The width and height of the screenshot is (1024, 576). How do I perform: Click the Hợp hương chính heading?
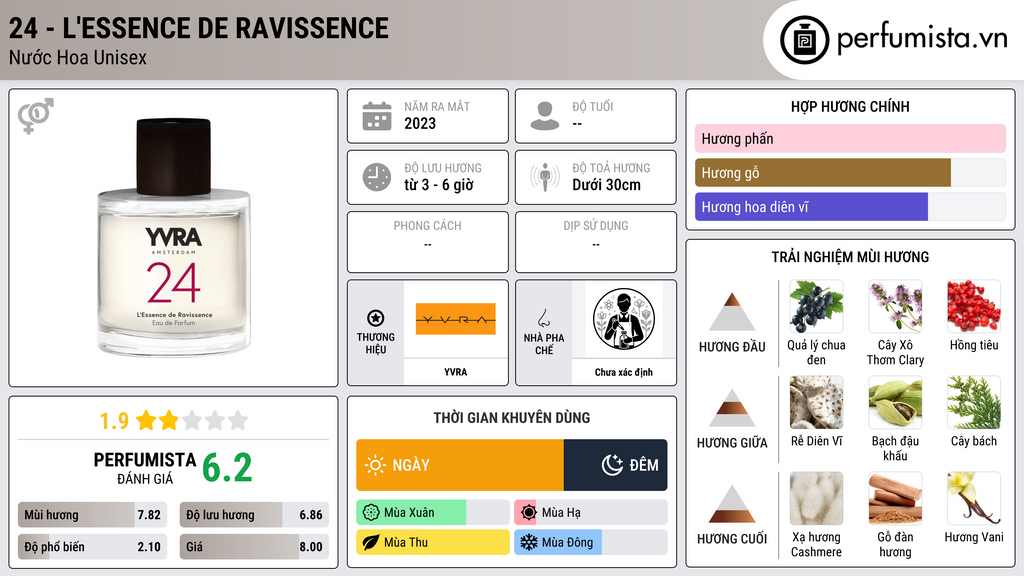coord(850,106)
